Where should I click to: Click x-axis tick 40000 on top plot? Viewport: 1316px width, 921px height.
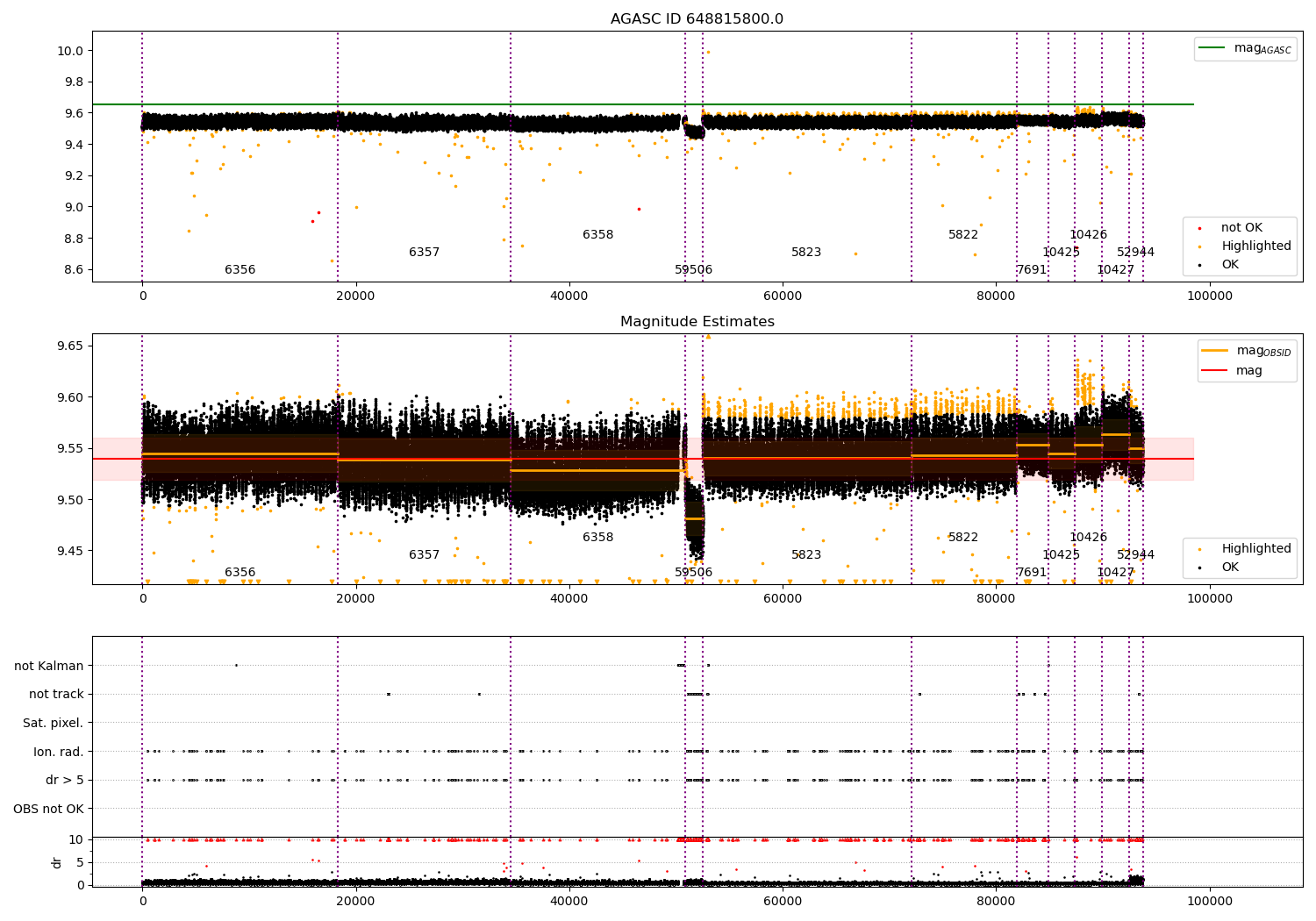[569, 296]
